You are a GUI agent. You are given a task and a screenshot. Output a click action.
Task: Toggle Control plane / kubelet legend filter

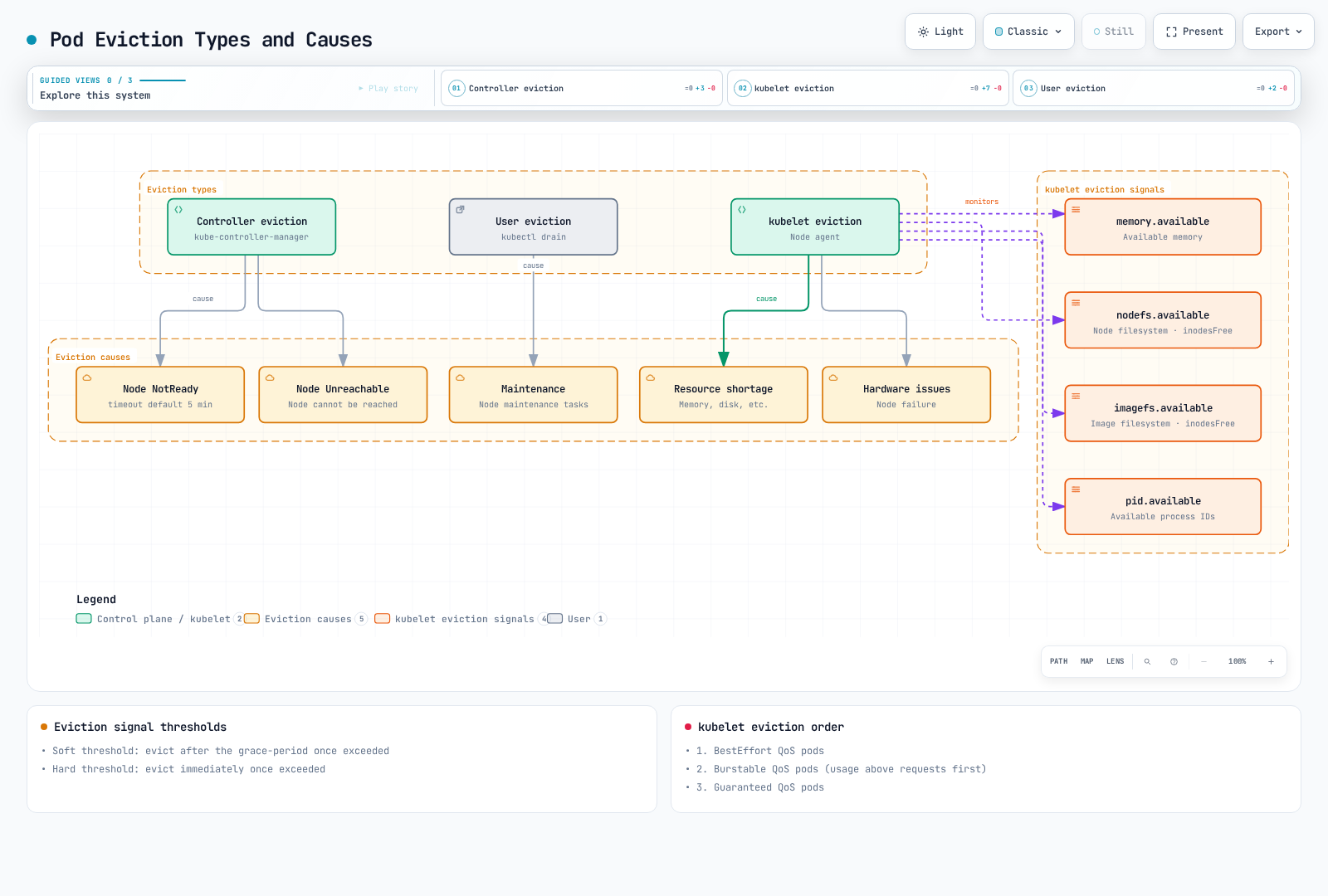[x=159, y=619]
